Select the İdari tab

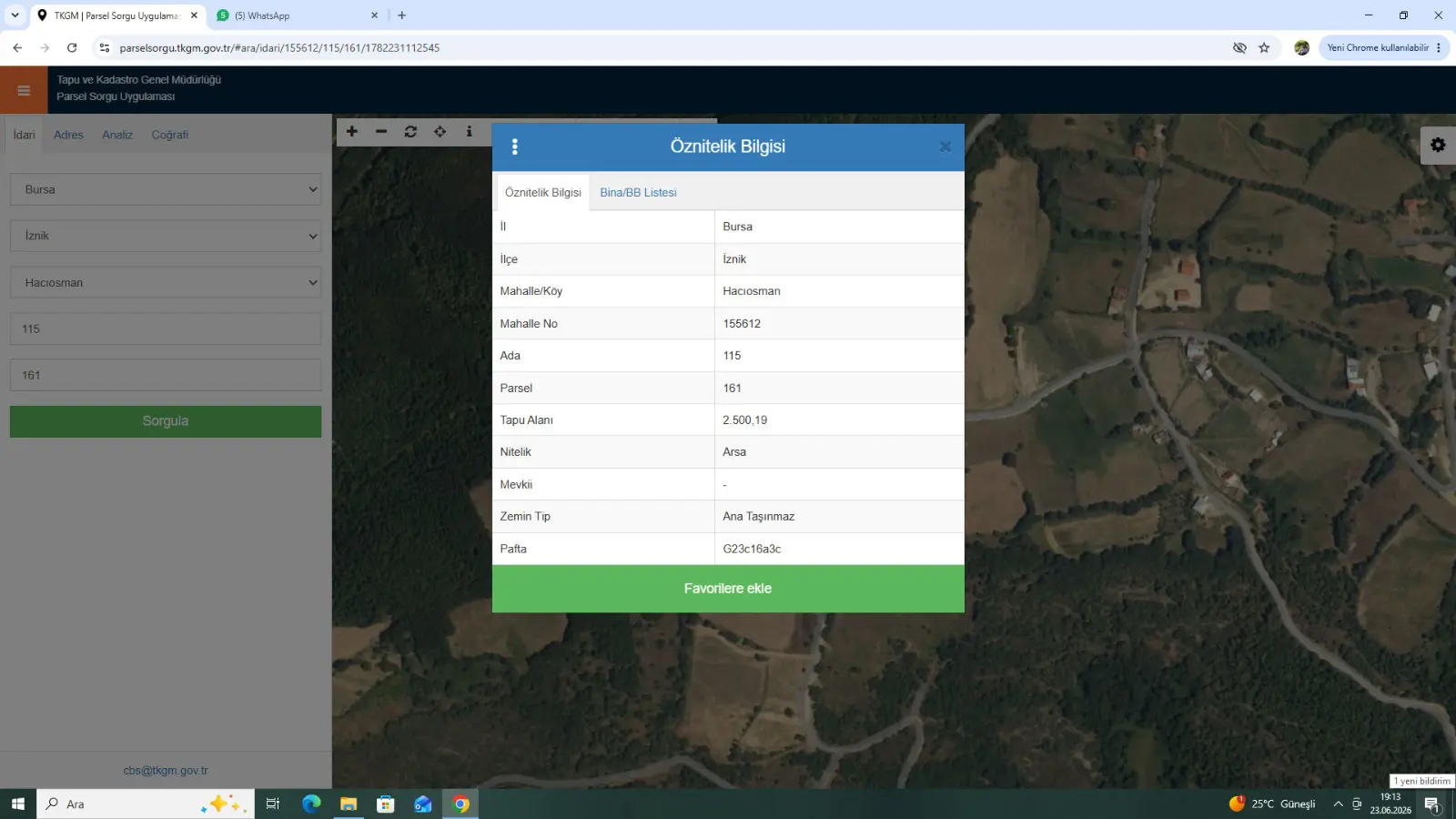[25, 135]
